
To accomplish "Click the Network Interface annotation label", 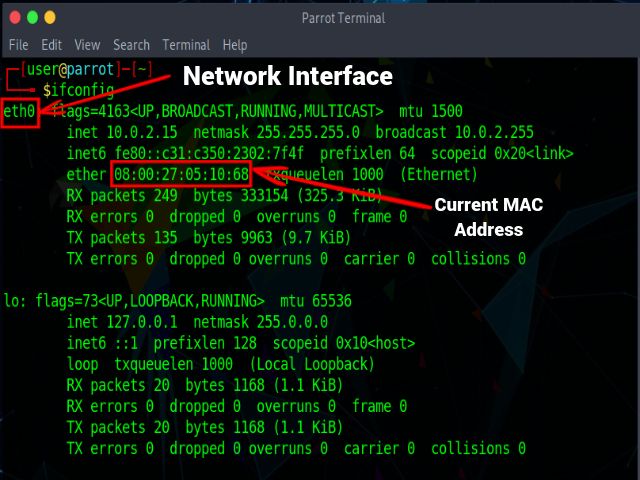I will click(287, 76).
